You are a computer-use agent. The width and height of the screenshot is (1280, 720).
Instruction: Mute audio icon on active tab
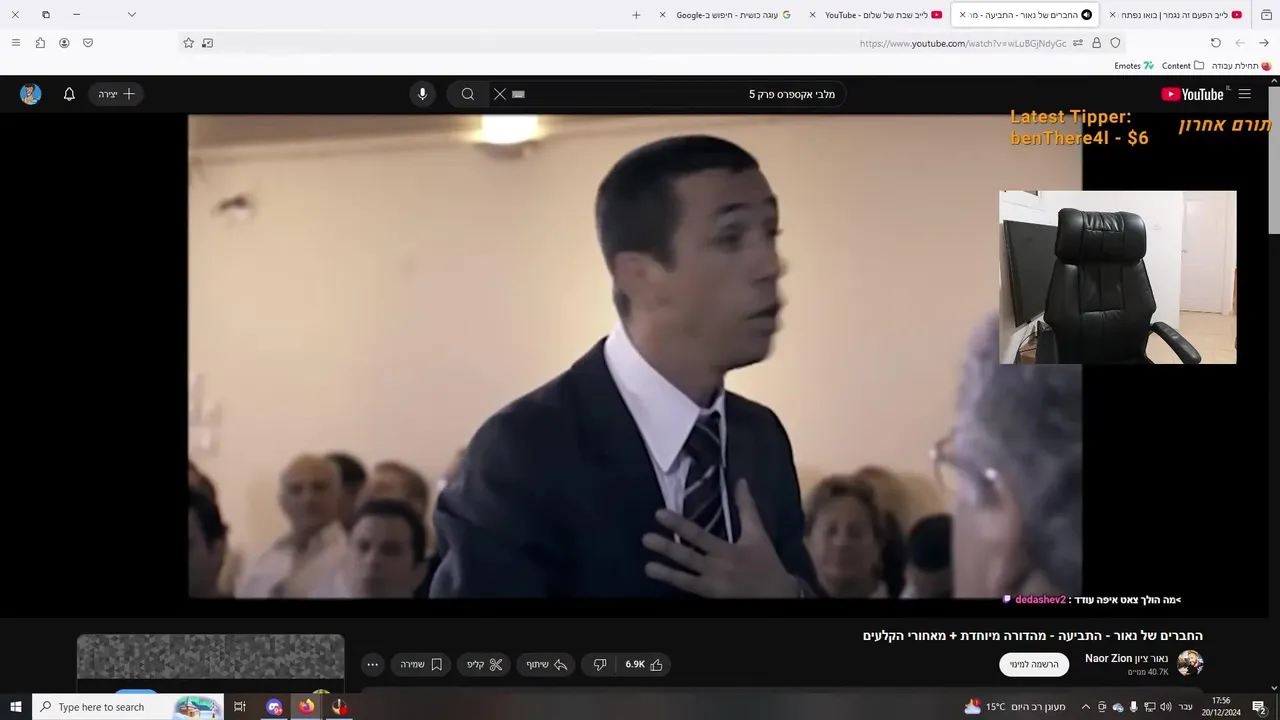click(x=1086, y=15)
